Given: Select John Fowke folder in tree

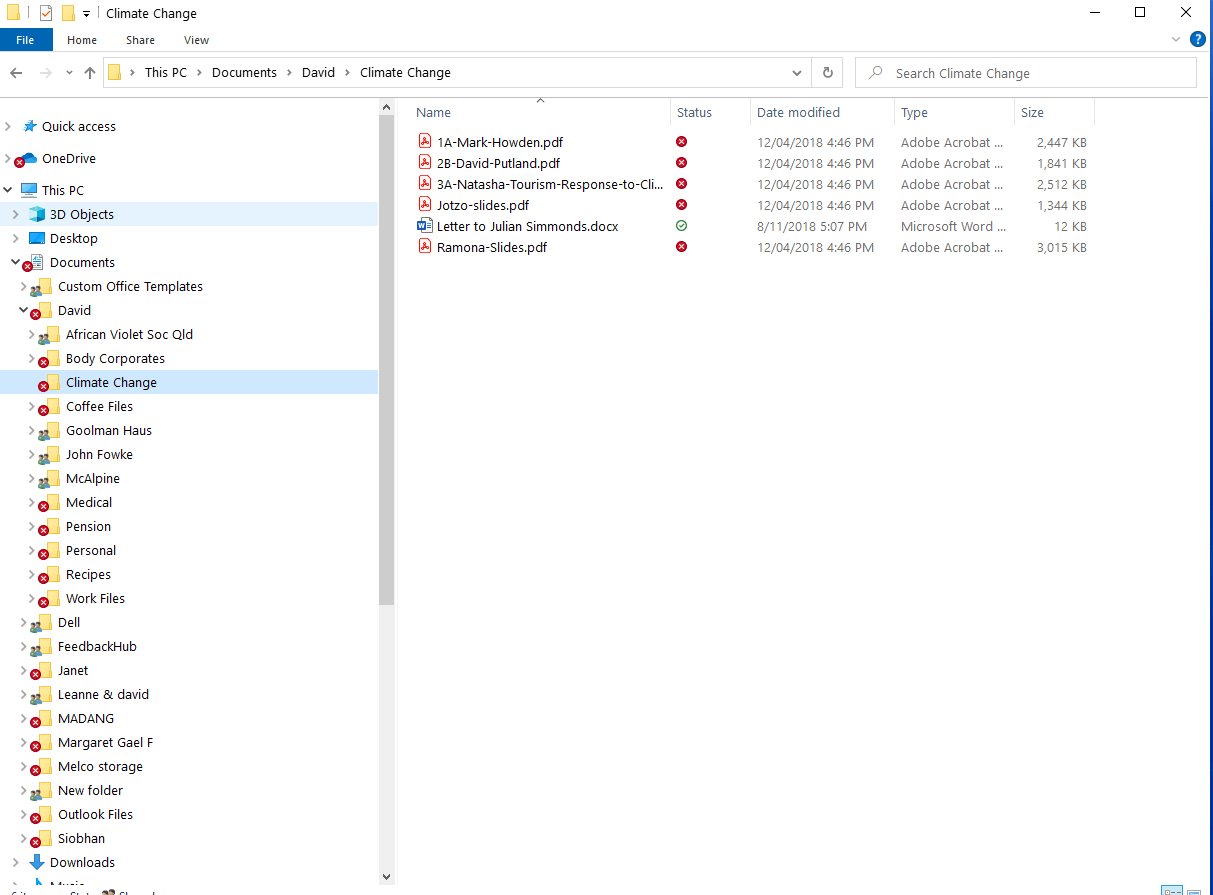Looking at the screenshot, I should click(99, 454).
